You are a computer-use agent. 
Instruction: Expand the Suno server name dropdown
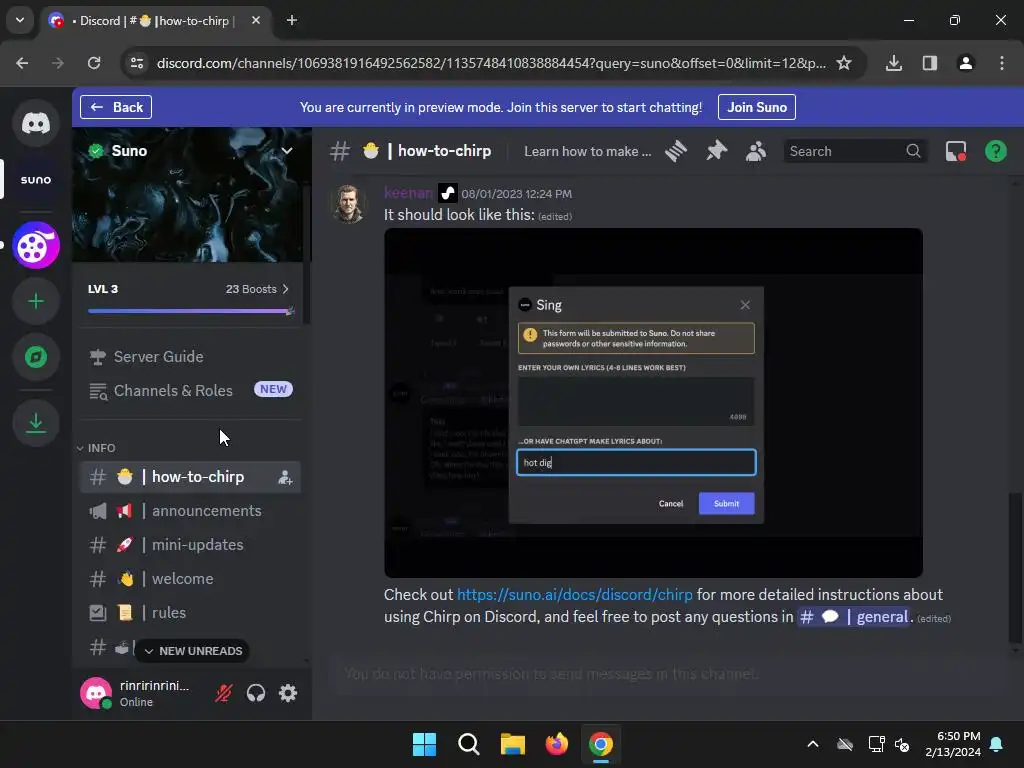[x=286, y=151]
